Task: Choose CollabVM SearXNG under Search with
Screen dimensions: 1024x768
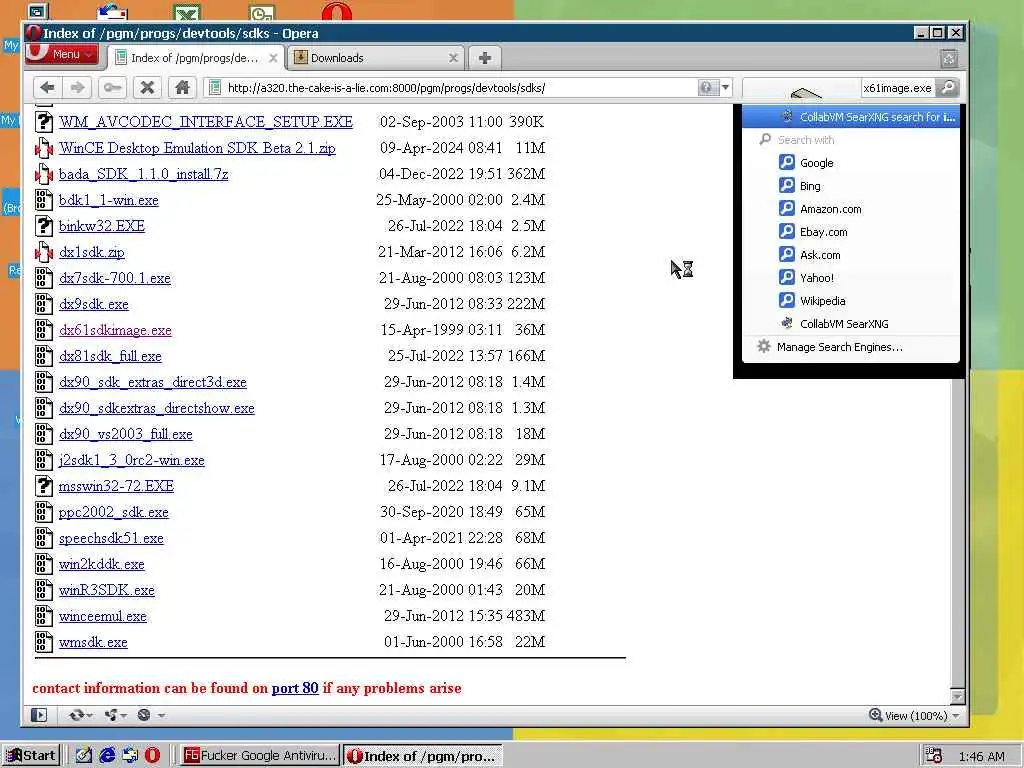Action: pyautogui.click(x=851, y=324)
